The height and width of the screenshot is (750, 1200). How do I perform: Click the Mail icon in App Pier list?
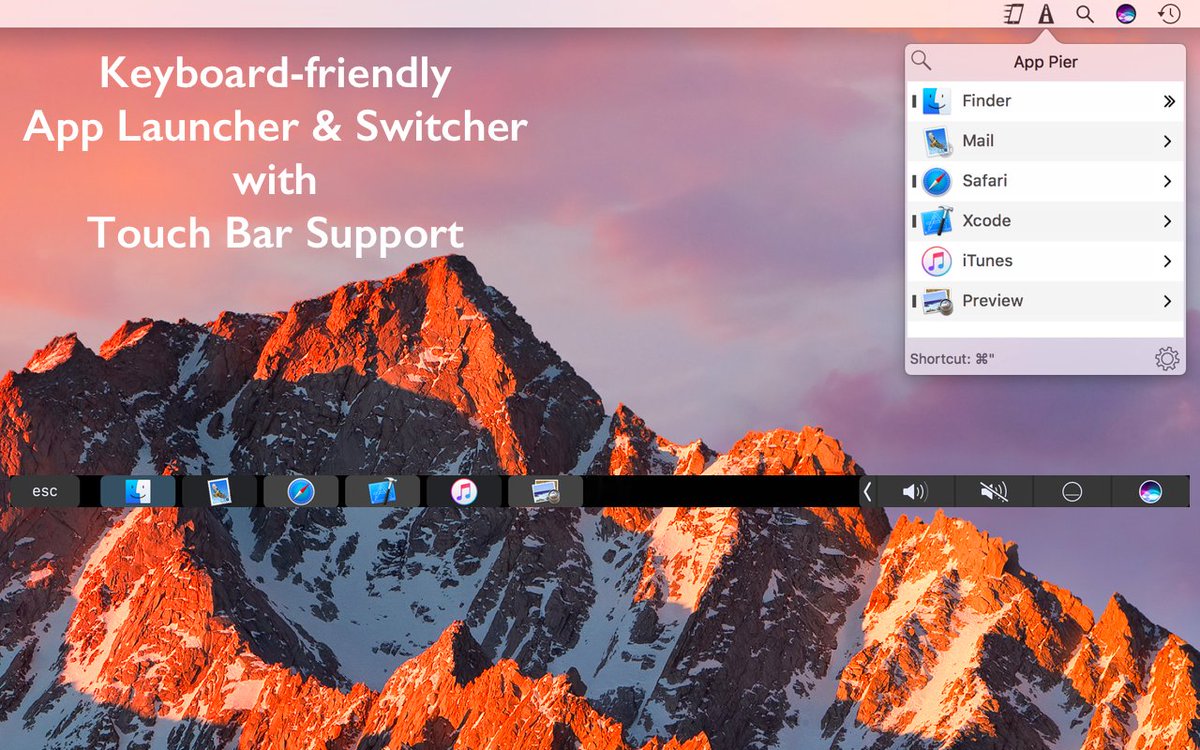936,141
